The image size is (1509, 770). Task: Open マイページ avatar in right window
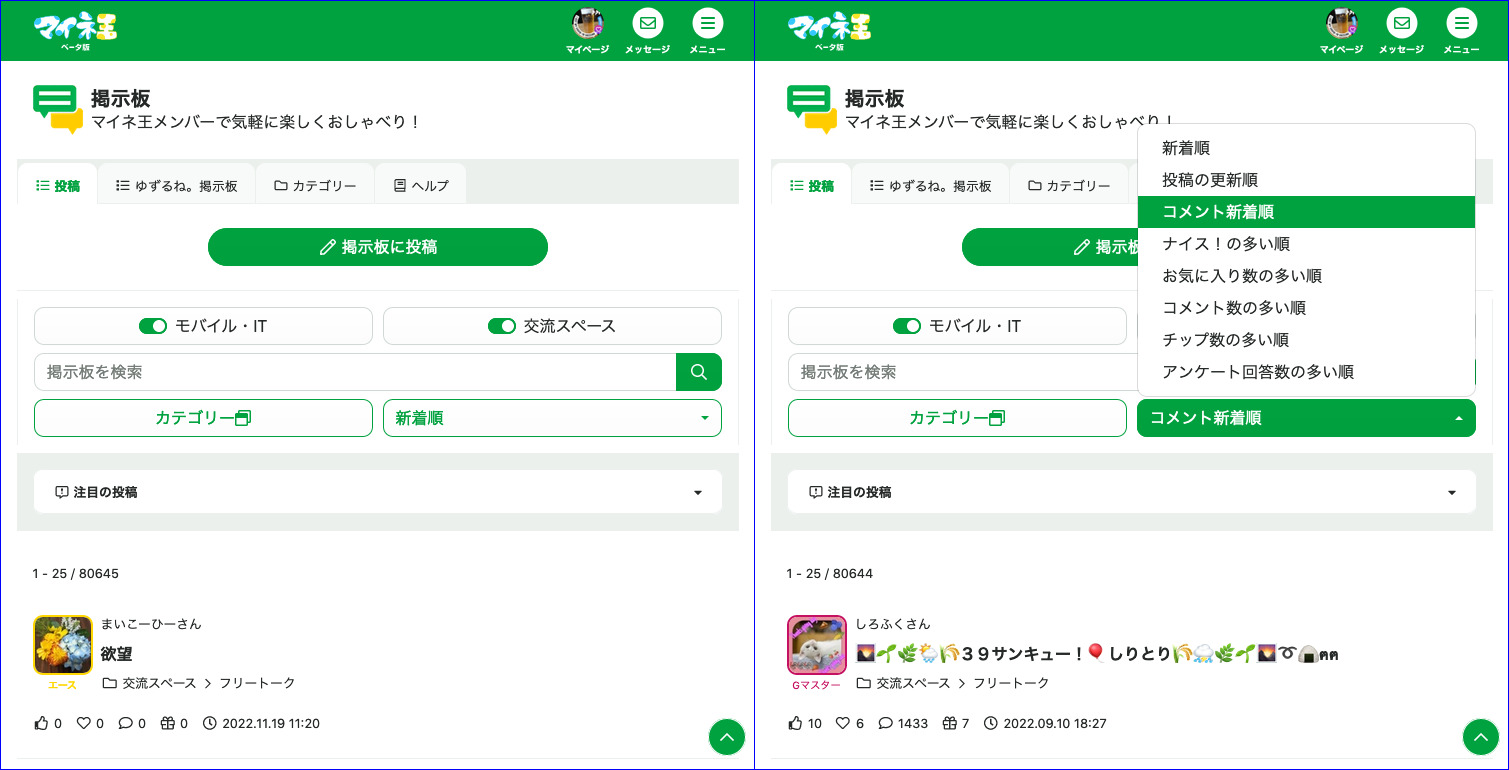coord(1341,24)
